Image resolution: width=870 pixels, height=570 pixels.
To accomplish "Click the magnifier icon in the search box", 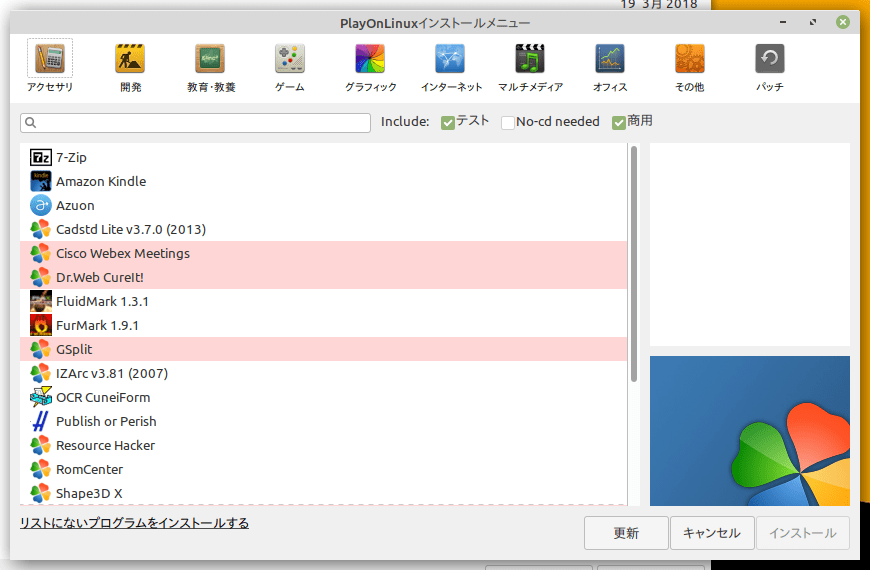I will point(31,123).
